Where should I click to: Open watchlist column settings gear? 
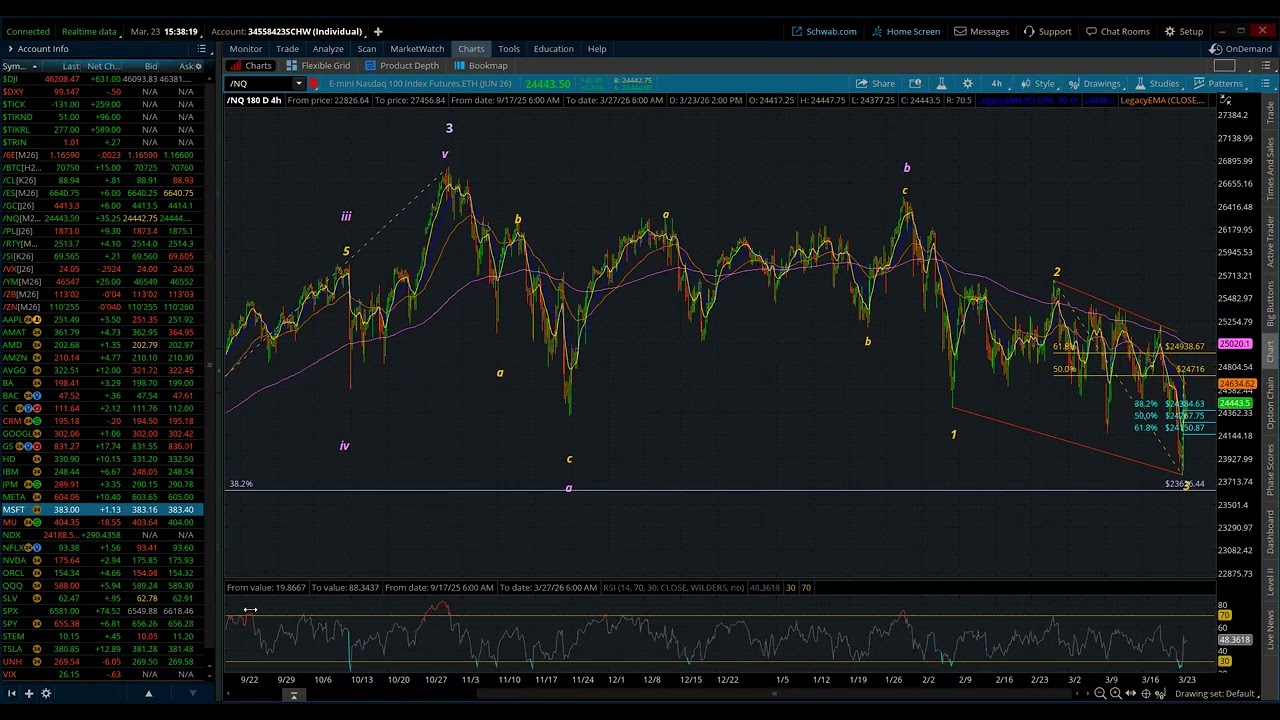(x=199, y=66)
